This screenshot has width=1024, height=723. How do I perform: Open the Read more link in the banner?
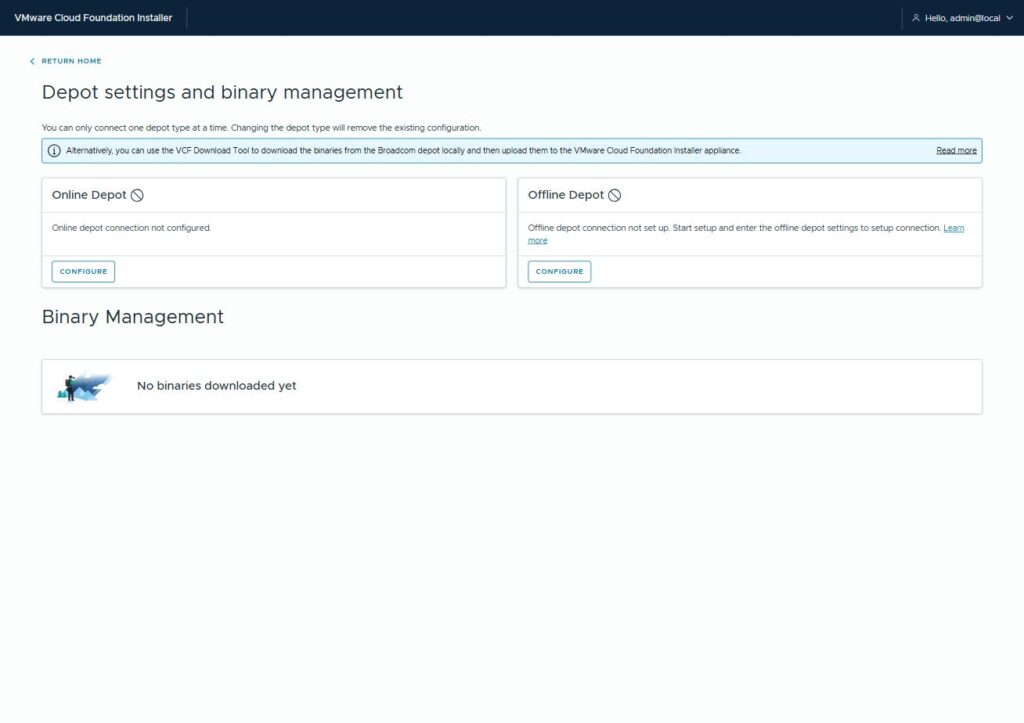(x=956, y=151)
